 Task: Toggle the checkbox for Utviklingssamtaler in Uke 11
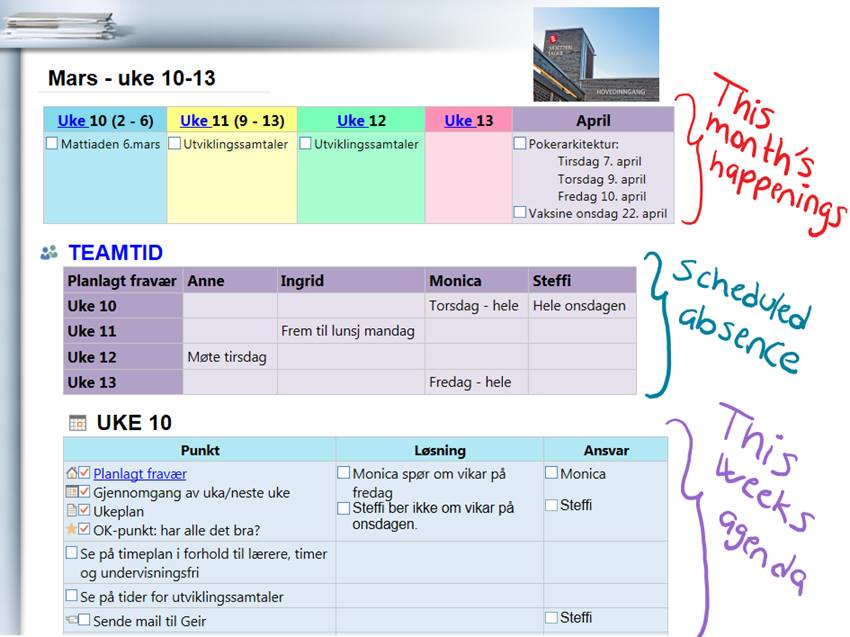click(x=173, y=143)
